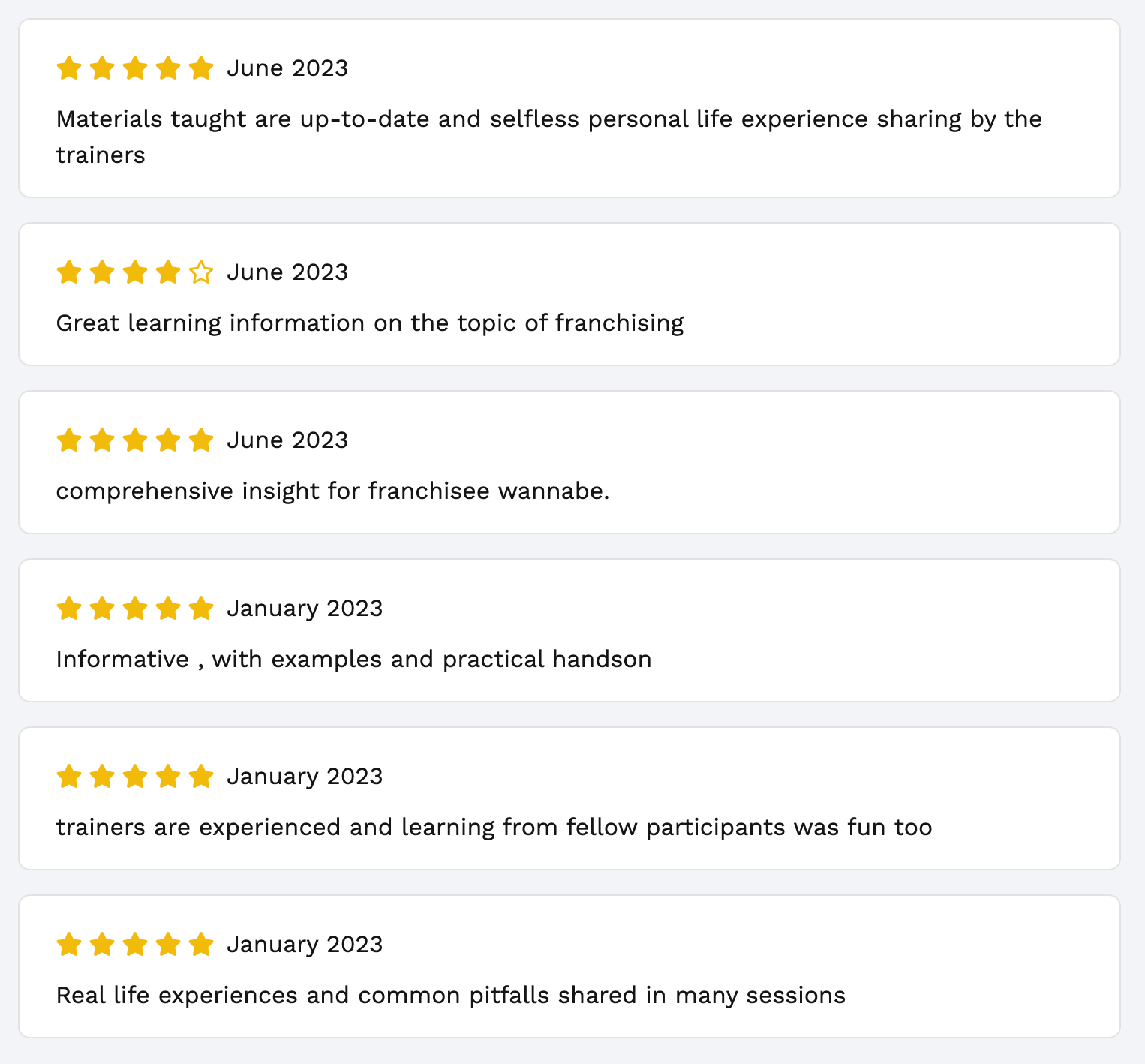The image size is (1145, 1064).
Task: Click "trainers are experienced" review text
Action: click(x=494, y=828)
